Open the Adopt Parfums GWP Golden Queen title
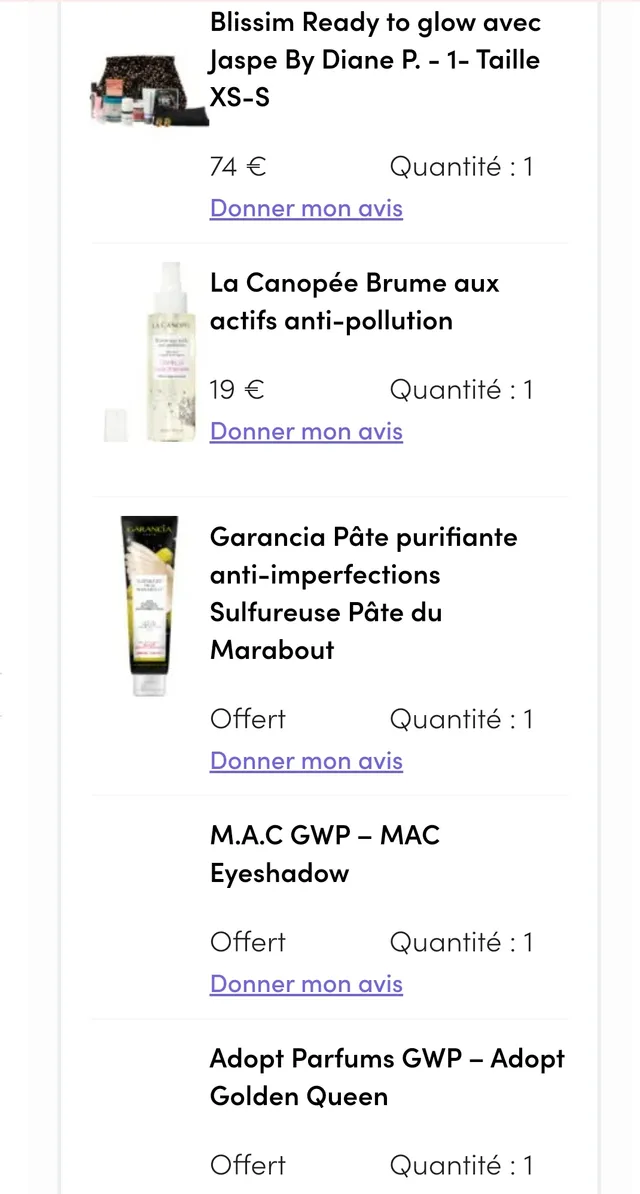The image size is (640, 1194). [x=387, y=1077]
